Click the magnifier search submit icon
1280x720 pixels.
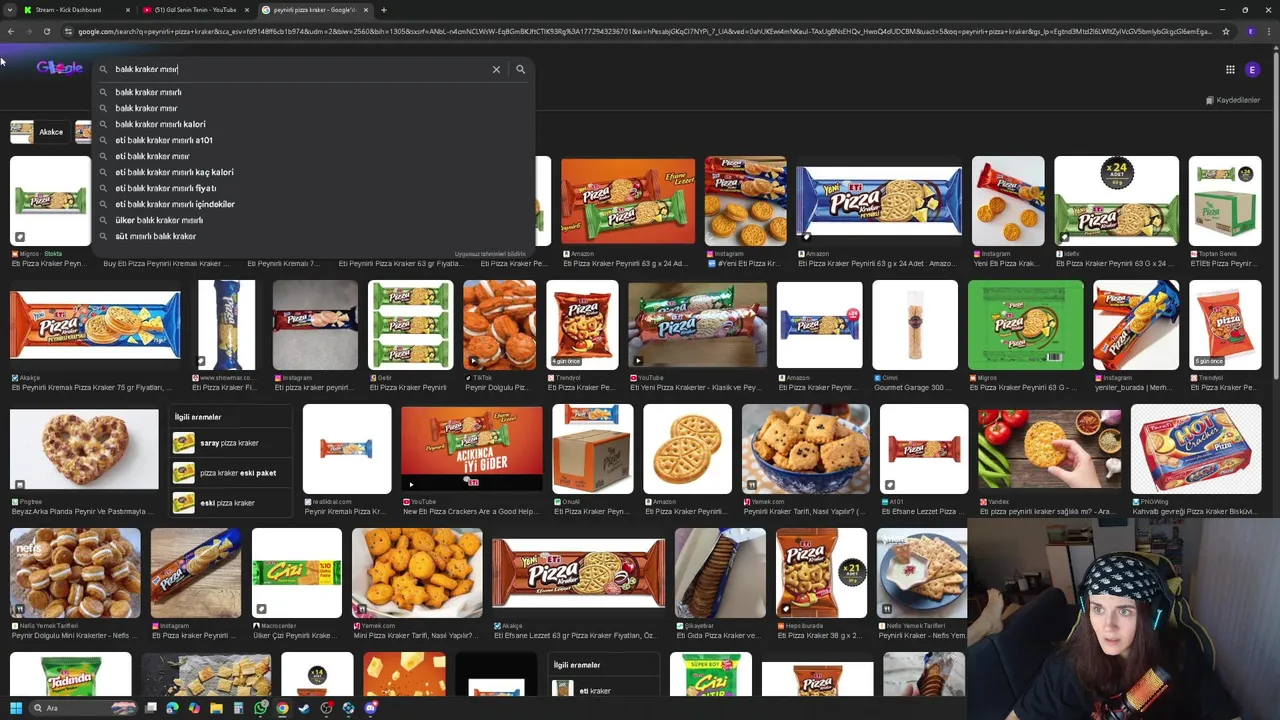click(520, 69)
